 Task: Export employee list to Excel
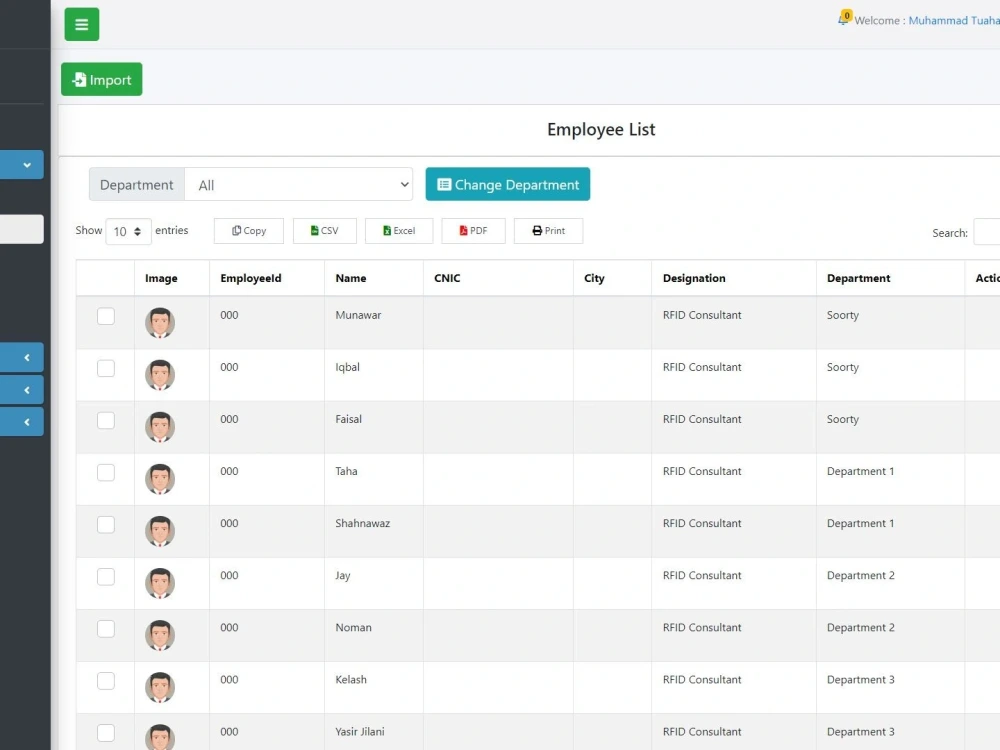[398, 230]
